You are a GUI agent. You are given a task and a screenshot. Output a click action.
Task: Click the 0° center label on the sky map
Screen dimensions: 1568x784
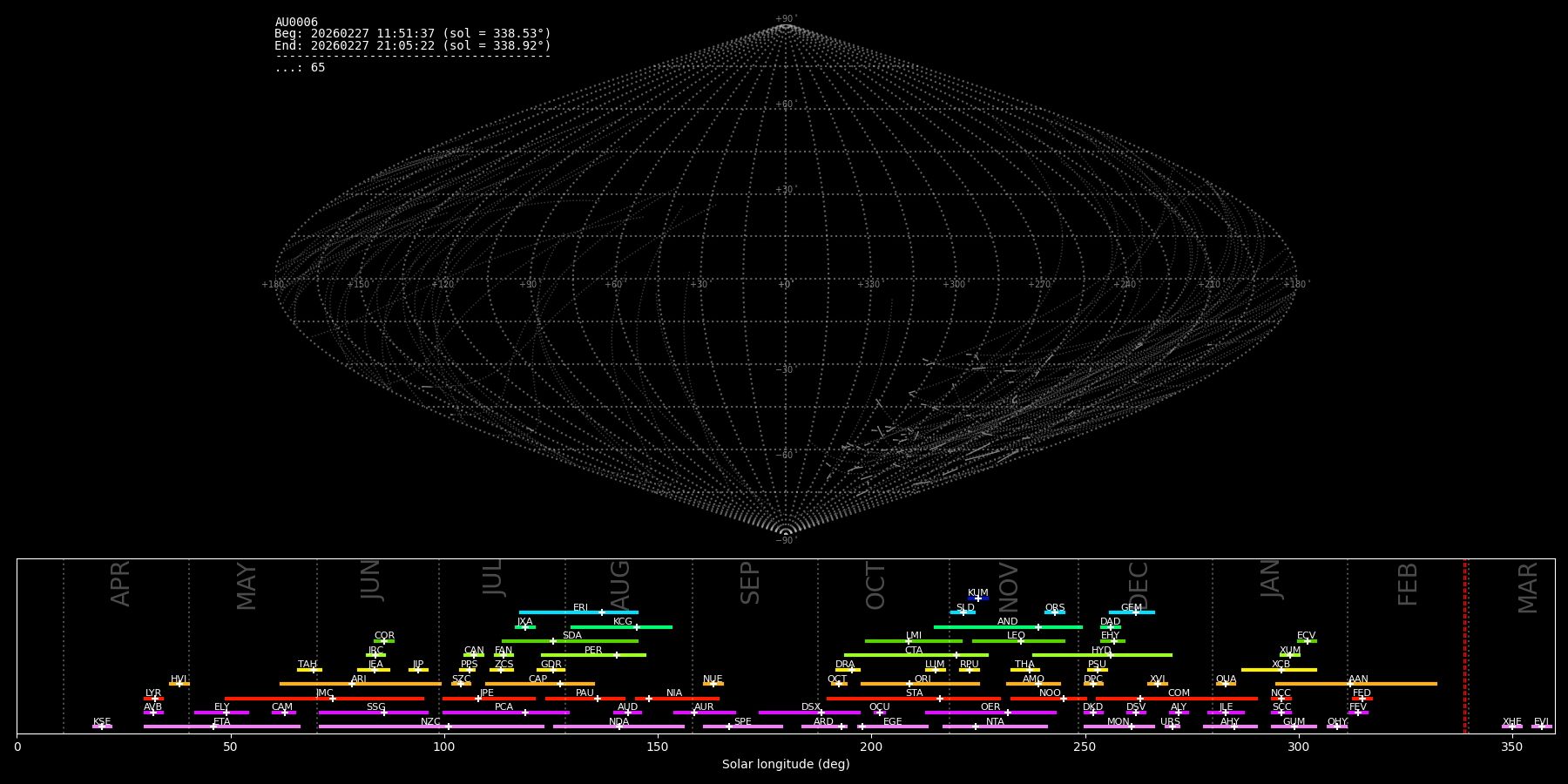[786, 285]
